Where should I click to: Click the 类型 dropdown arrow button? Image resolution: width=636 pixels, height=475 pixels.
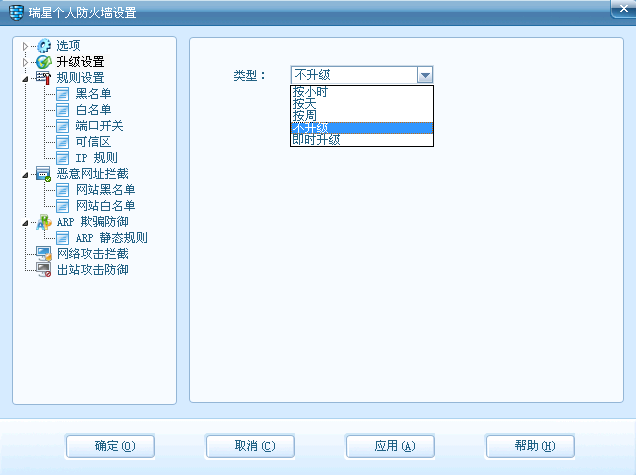tap(425, 75)
